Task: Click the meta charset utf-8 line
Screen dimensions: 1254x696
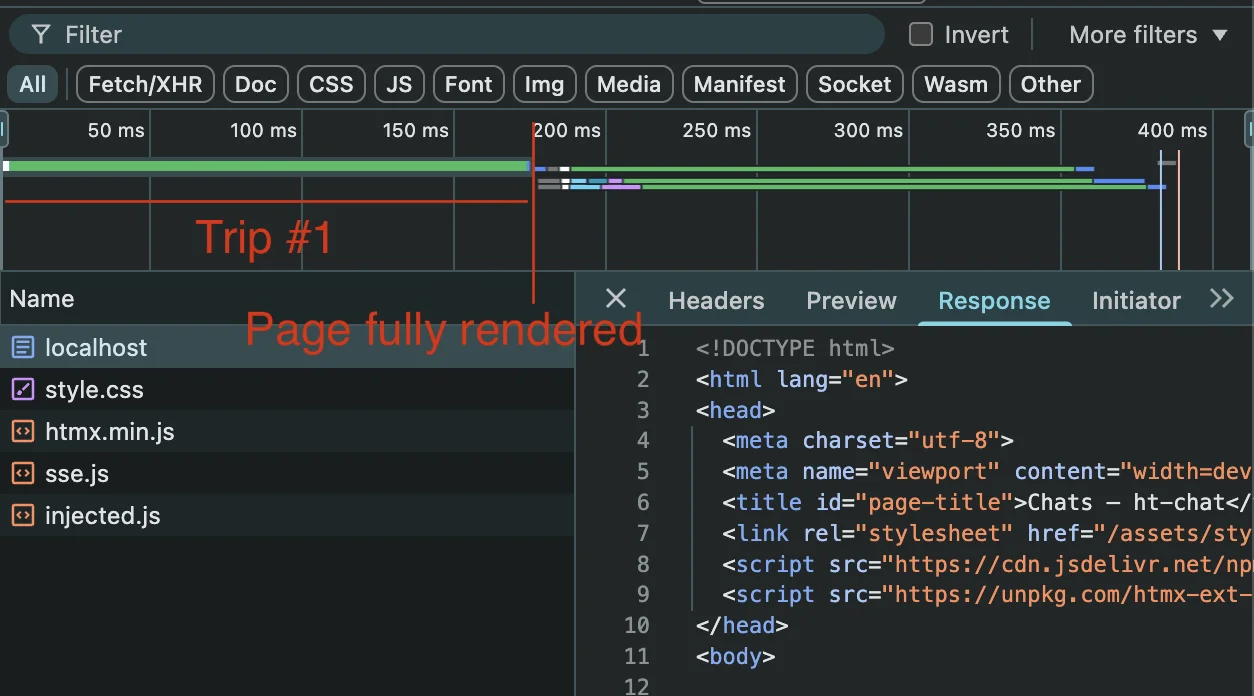Action: (868, 441)
